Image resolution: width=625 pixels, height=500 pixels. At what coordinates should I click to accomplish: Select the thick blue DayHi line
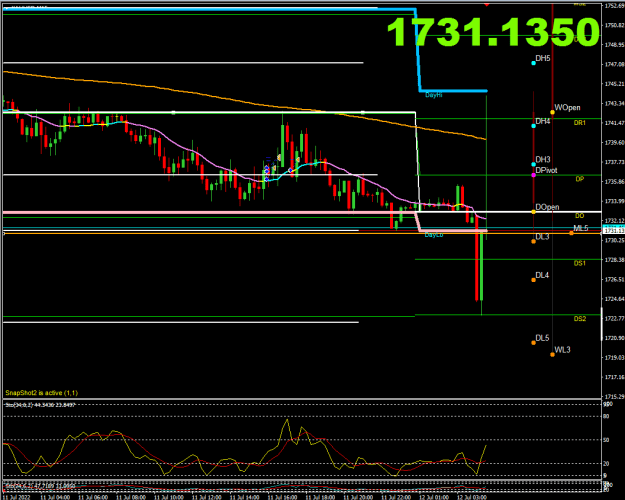[x=418, y=50]
